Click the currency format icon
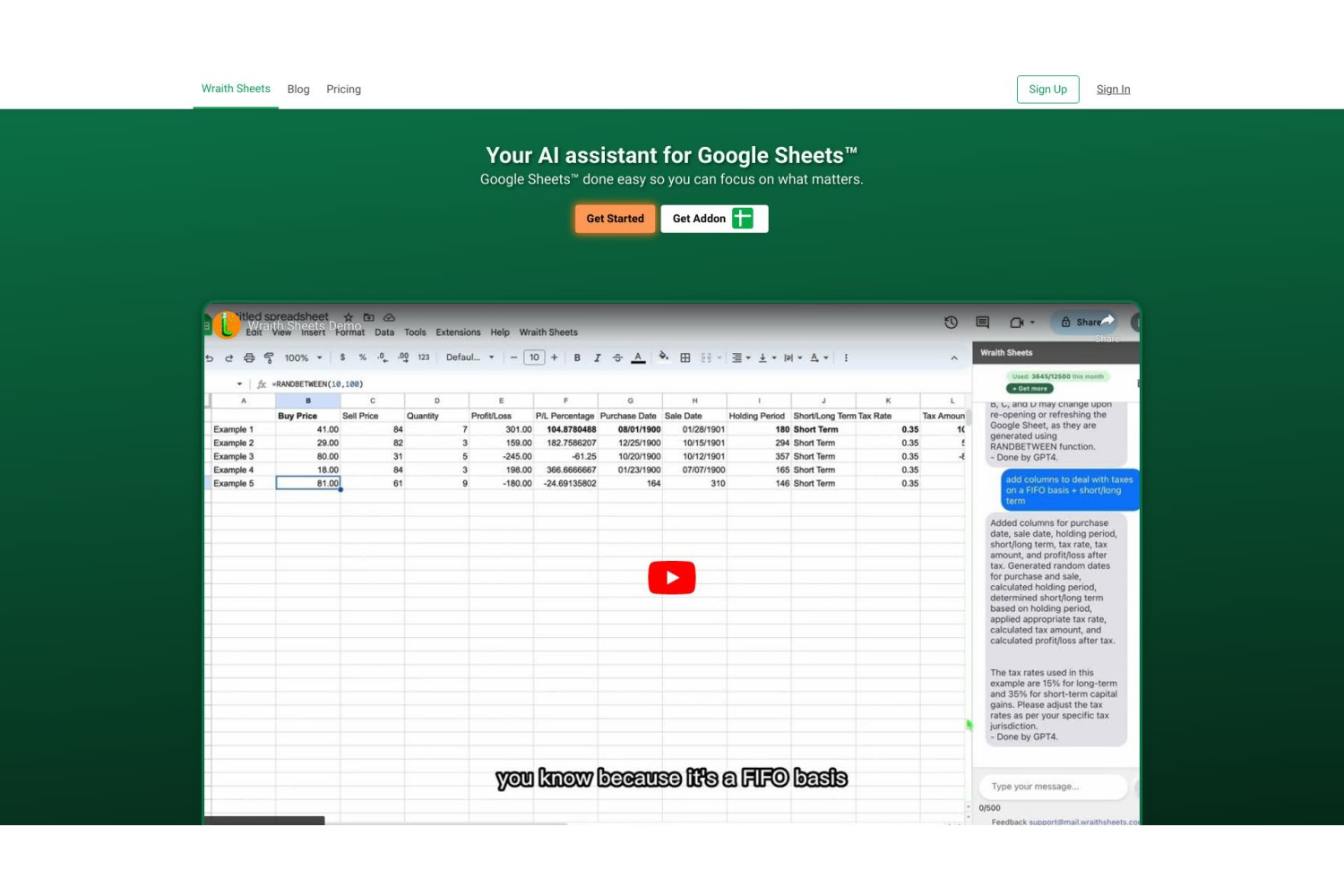Screen dimensions: 1344x896 [342, 358]
